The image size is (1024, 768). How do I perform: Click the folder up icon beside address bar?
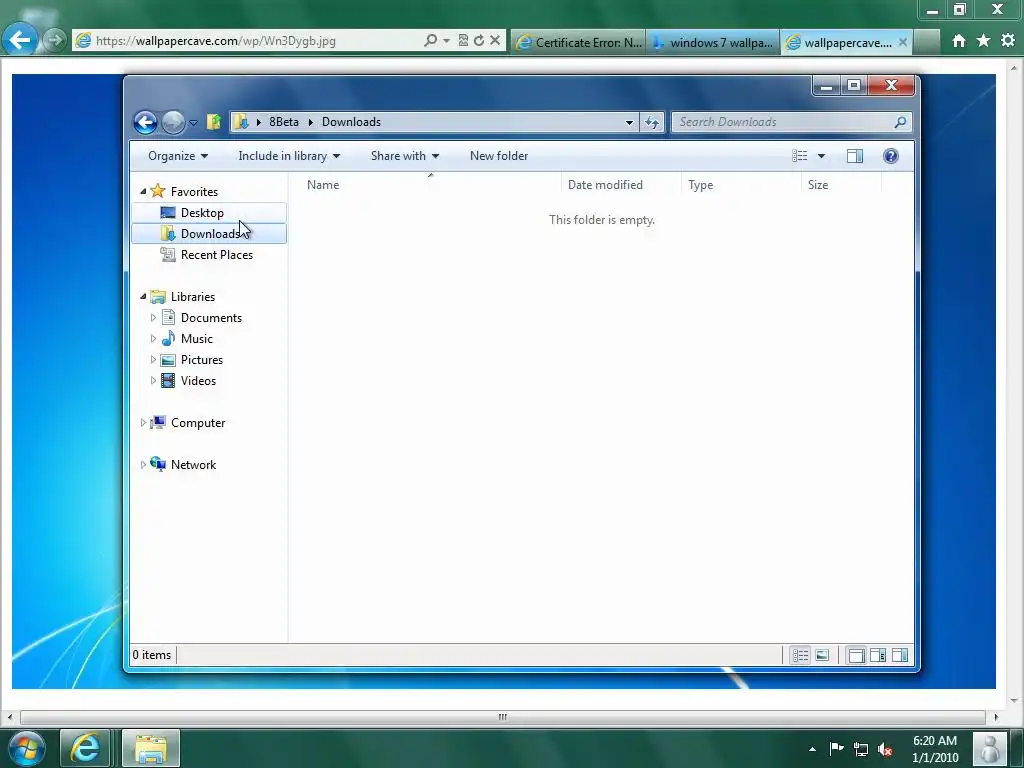click(214, 122)
